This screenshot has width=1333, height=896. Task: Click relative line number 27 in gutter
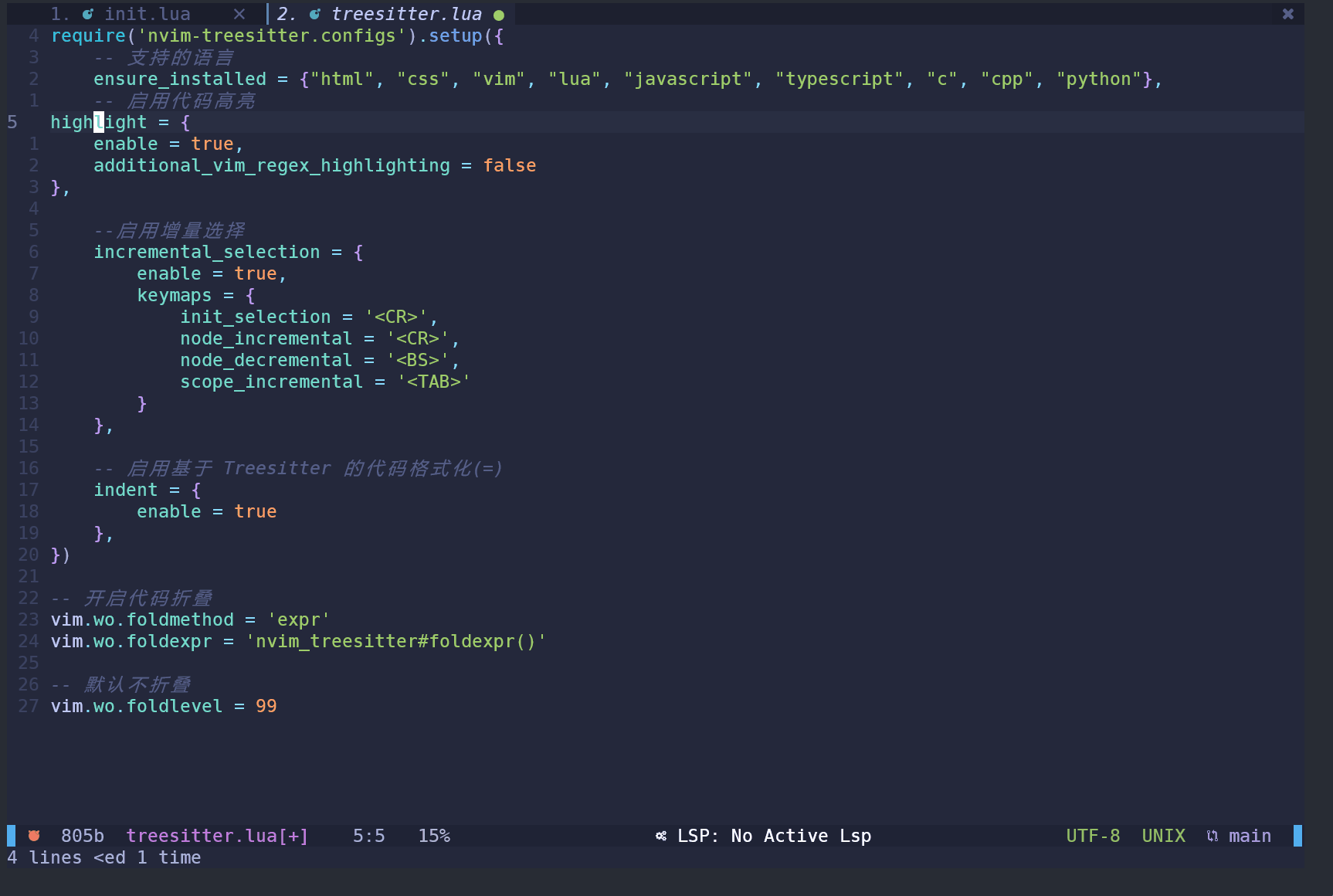(x=29, y=706)
